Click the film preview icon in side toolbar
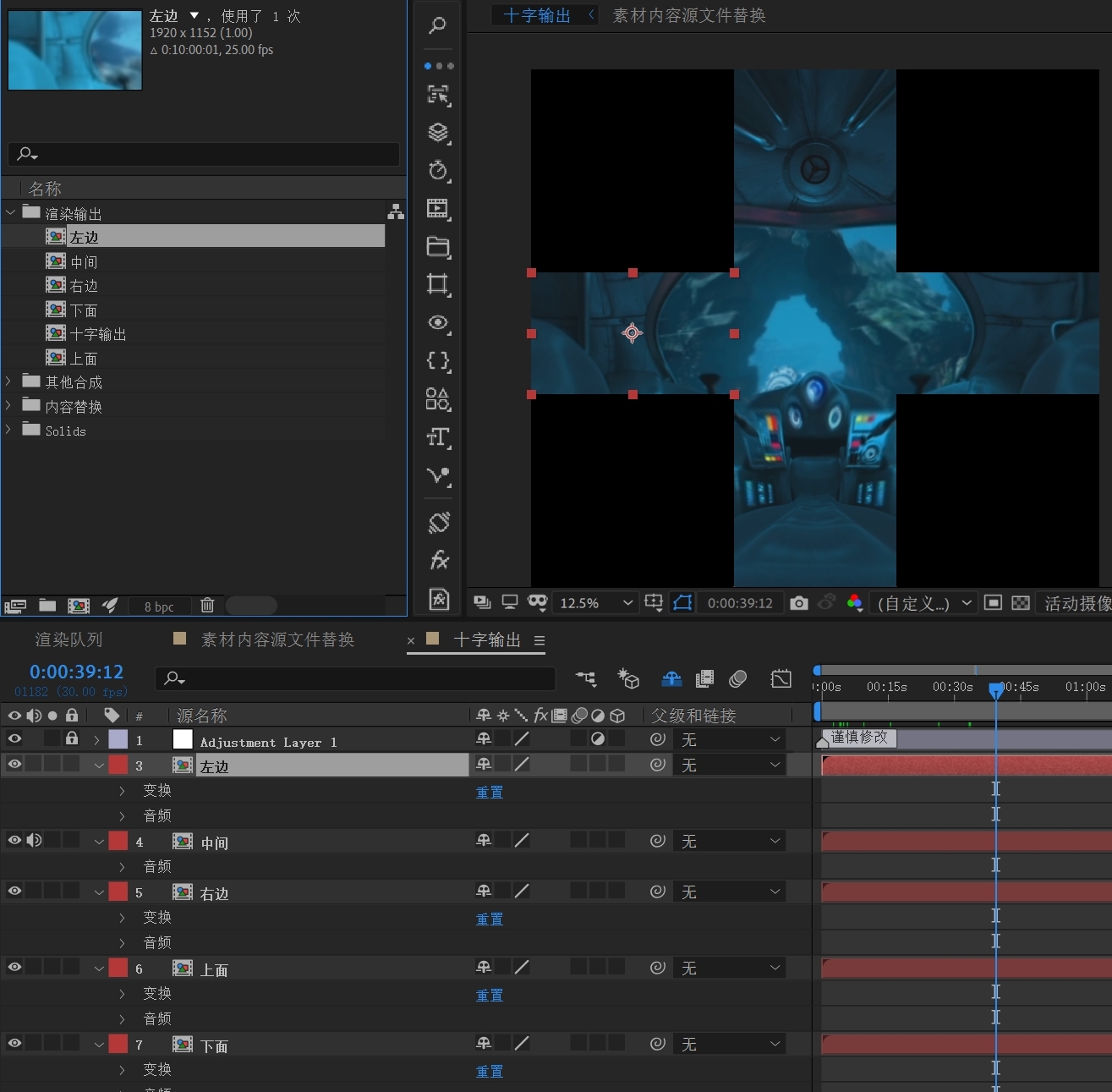Screen dimensions: 1112x1092 [x=438, y=208]
